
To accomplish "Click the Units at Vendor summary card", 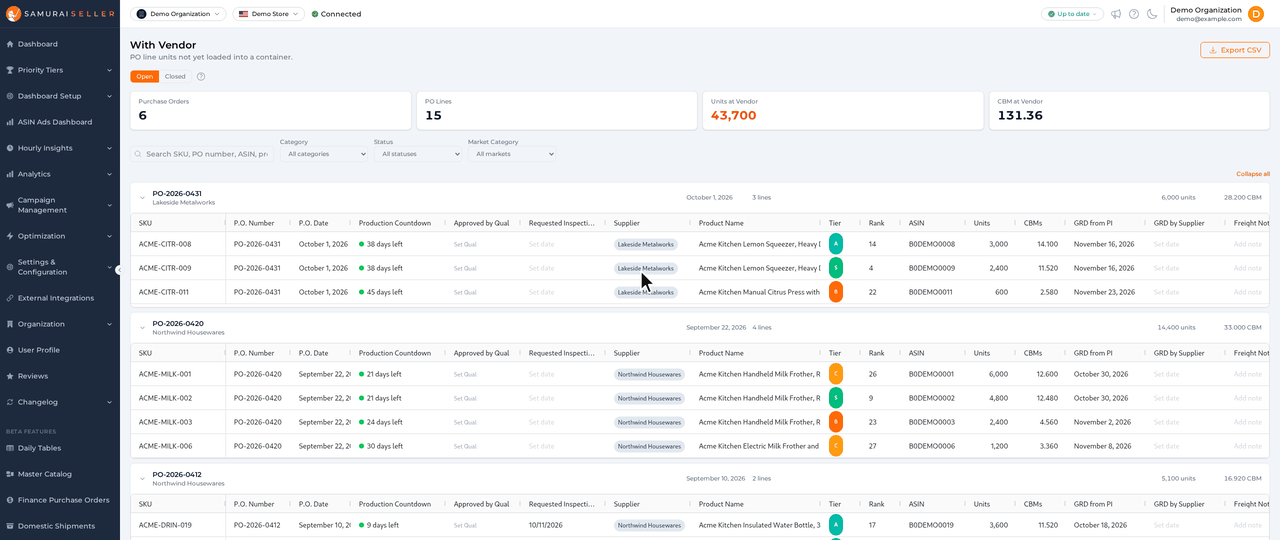I will 842,110.
